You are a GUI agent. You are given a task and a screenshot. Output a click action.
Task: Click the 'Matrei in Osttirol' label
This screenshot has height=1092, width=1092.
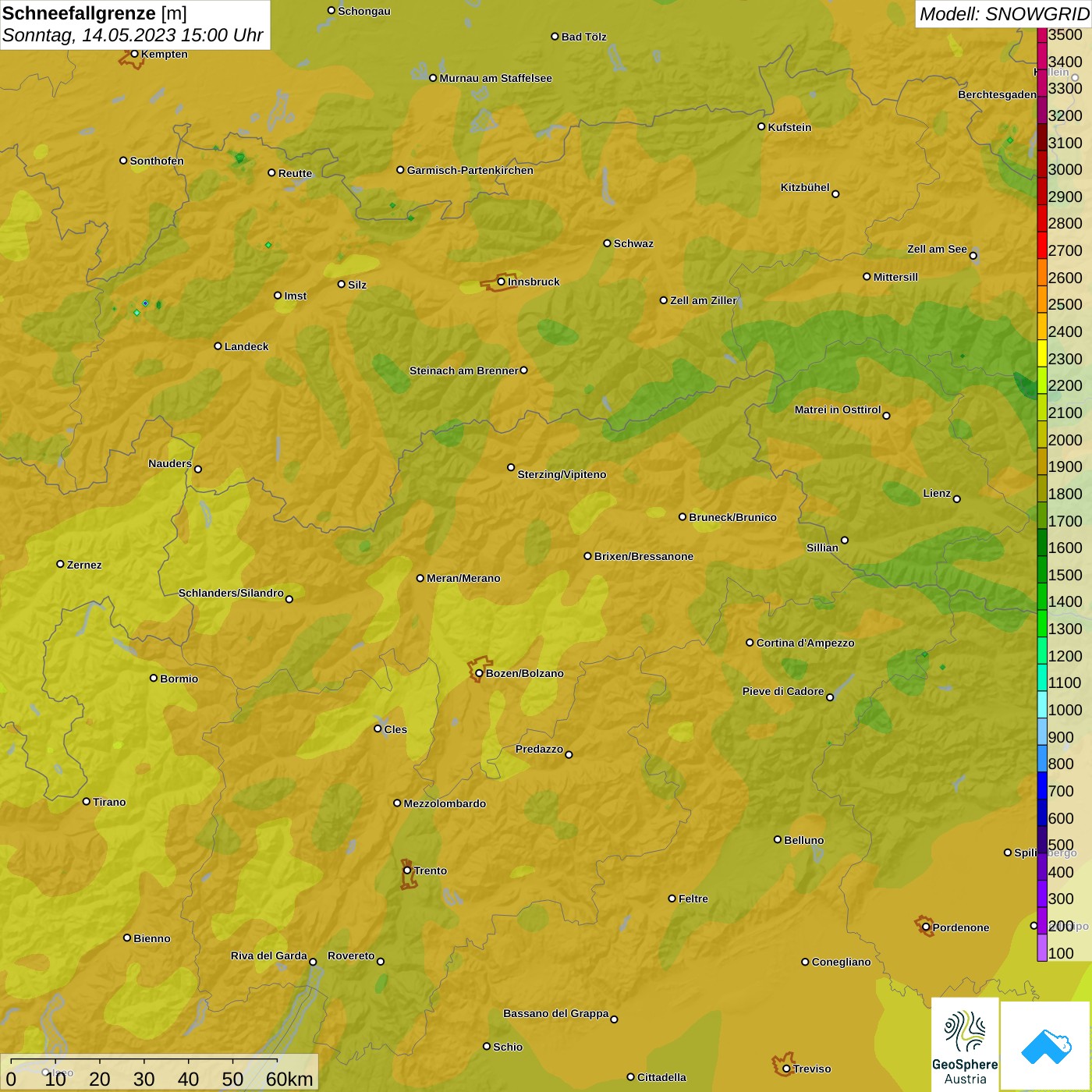pyautogui.click(x=838, y=409)
